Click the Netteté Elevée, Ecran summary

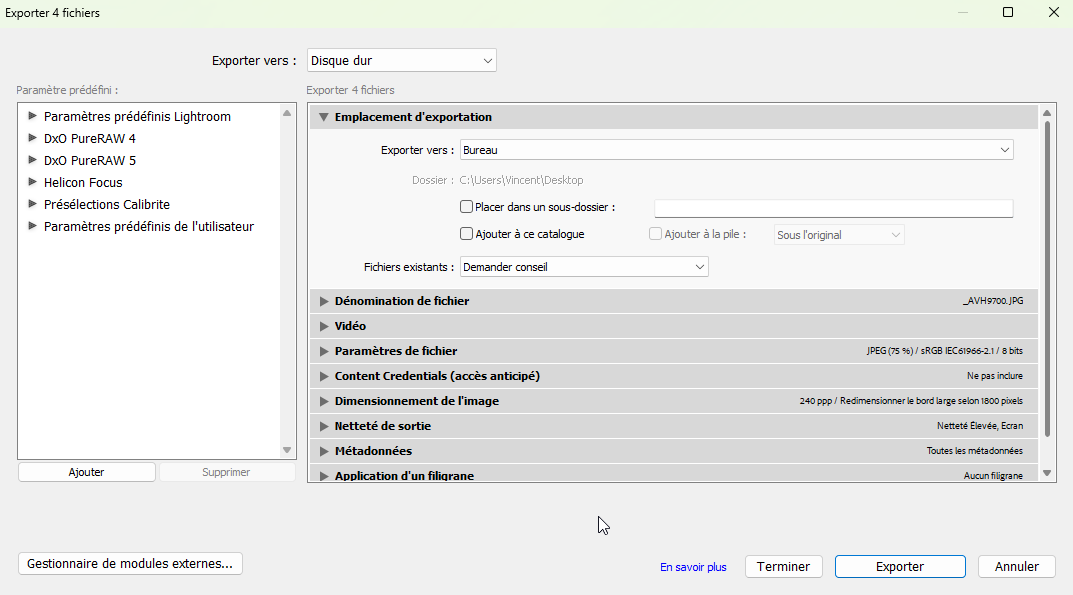tap(980, 426)
